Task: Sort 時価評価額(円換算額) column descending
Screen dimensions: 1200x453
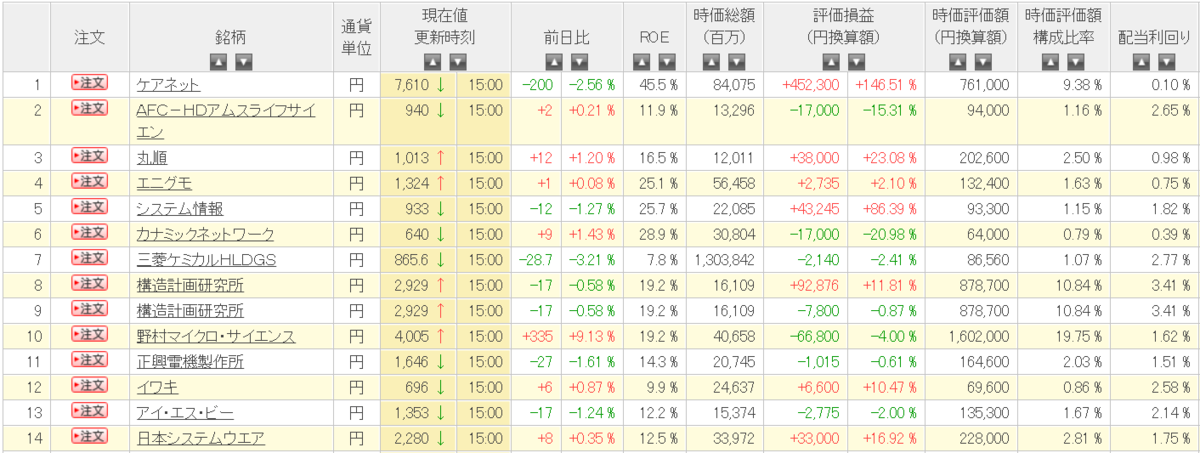Action: [983, 62]
